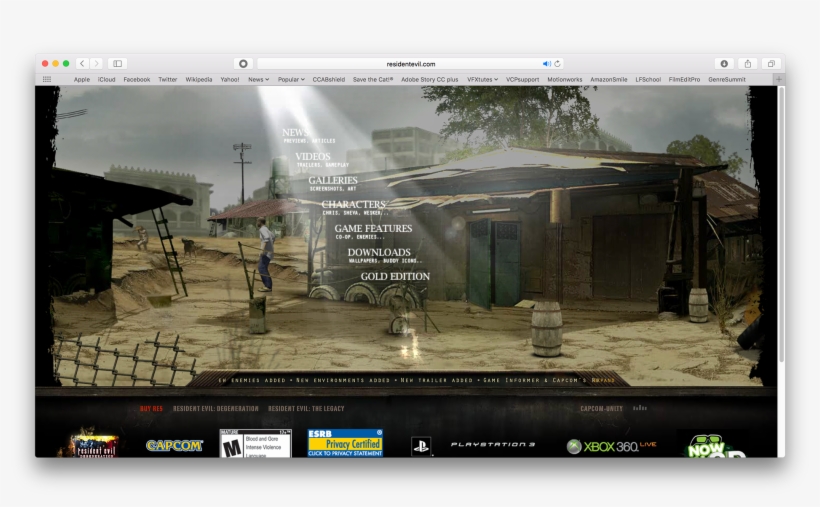This screenshot has height=507, width=820.
Task: Expand the News bookmarks folder
Action: pos(258,79)
